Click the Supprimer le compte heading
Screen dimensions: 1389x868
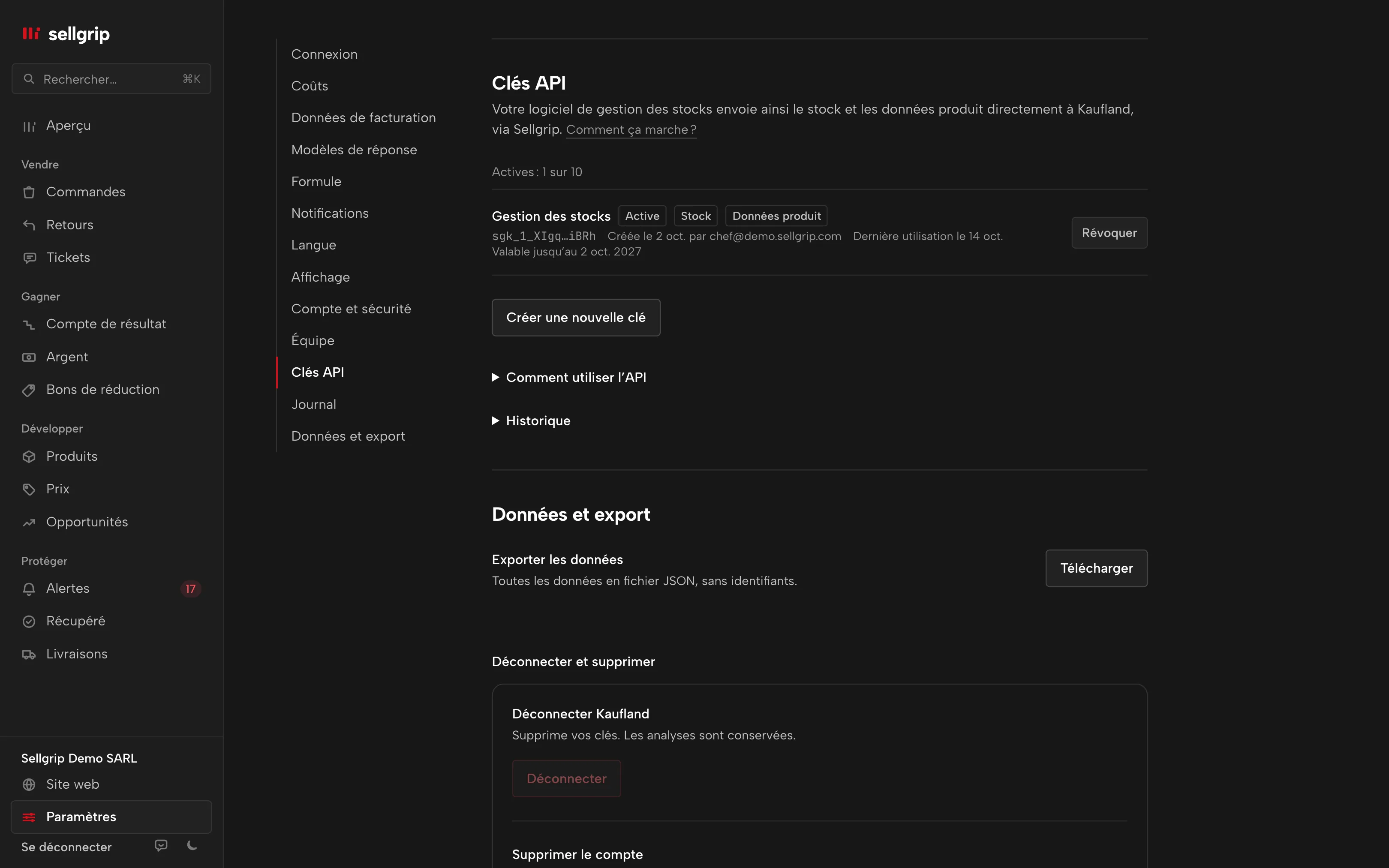click(577, 854)
